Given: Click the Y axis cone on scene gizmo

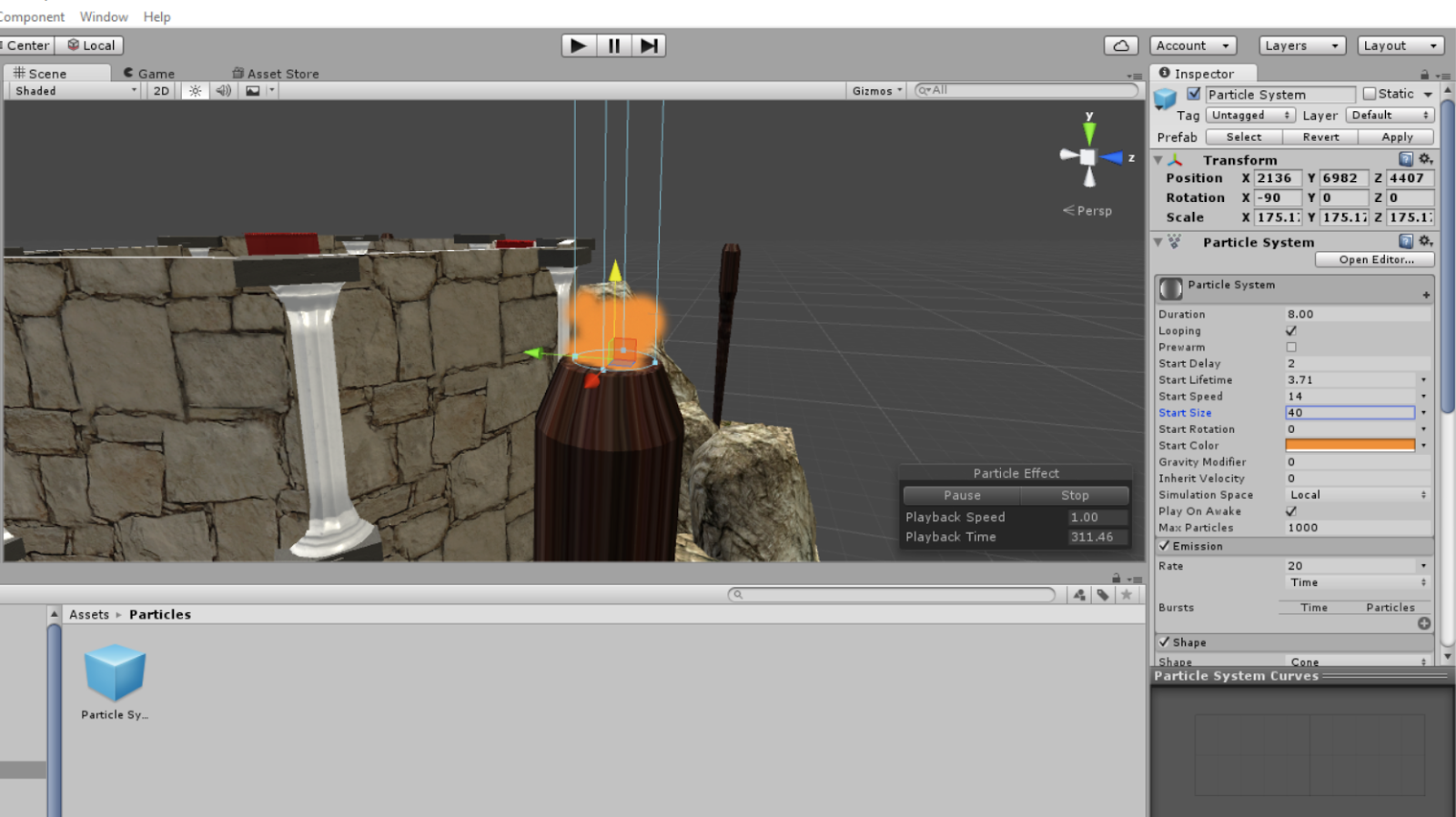Looking at the screenshot, I should click(x=1088, y=132).
